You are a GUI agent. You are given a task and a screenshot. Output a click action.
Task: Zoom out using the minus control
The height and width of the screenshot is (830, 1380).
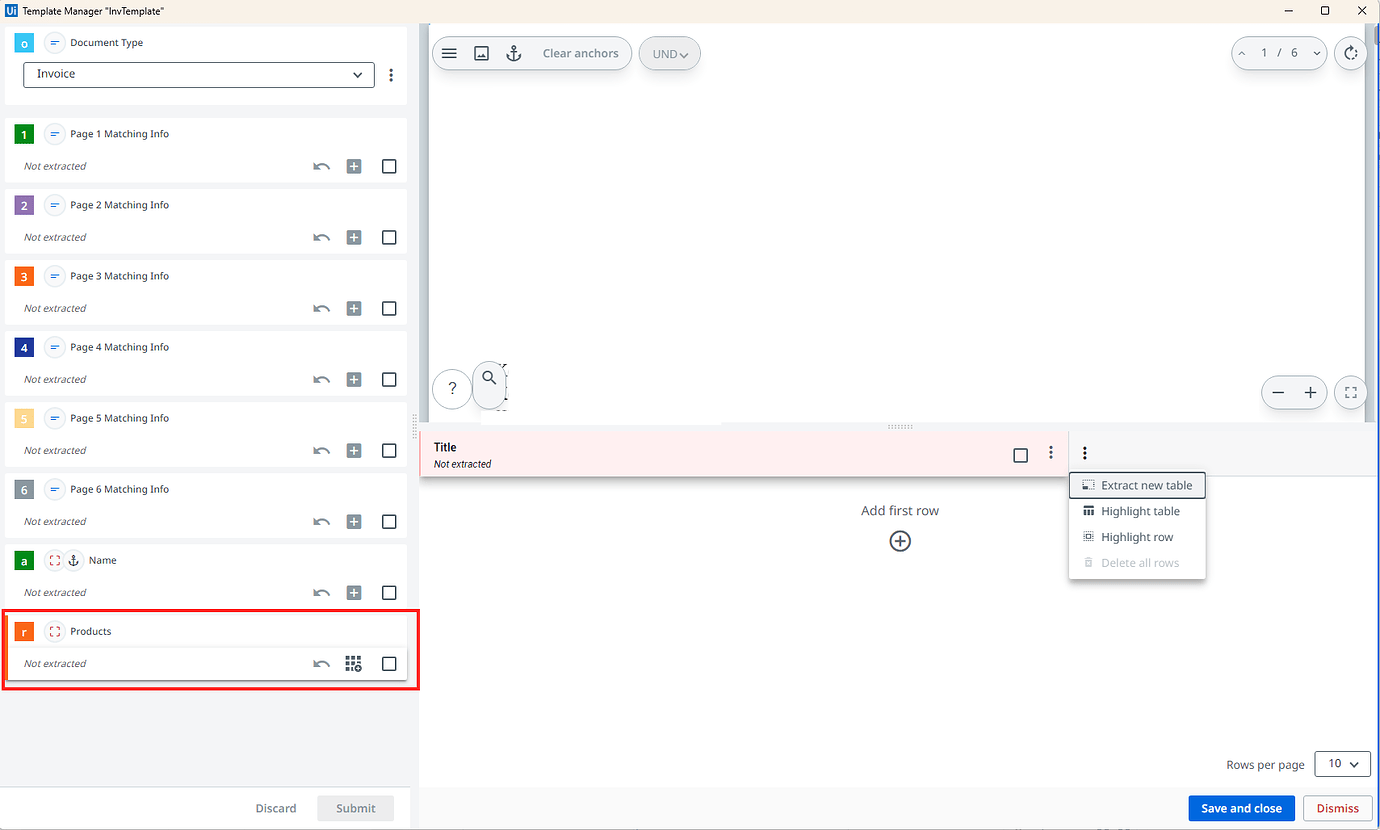point(1279,392)
